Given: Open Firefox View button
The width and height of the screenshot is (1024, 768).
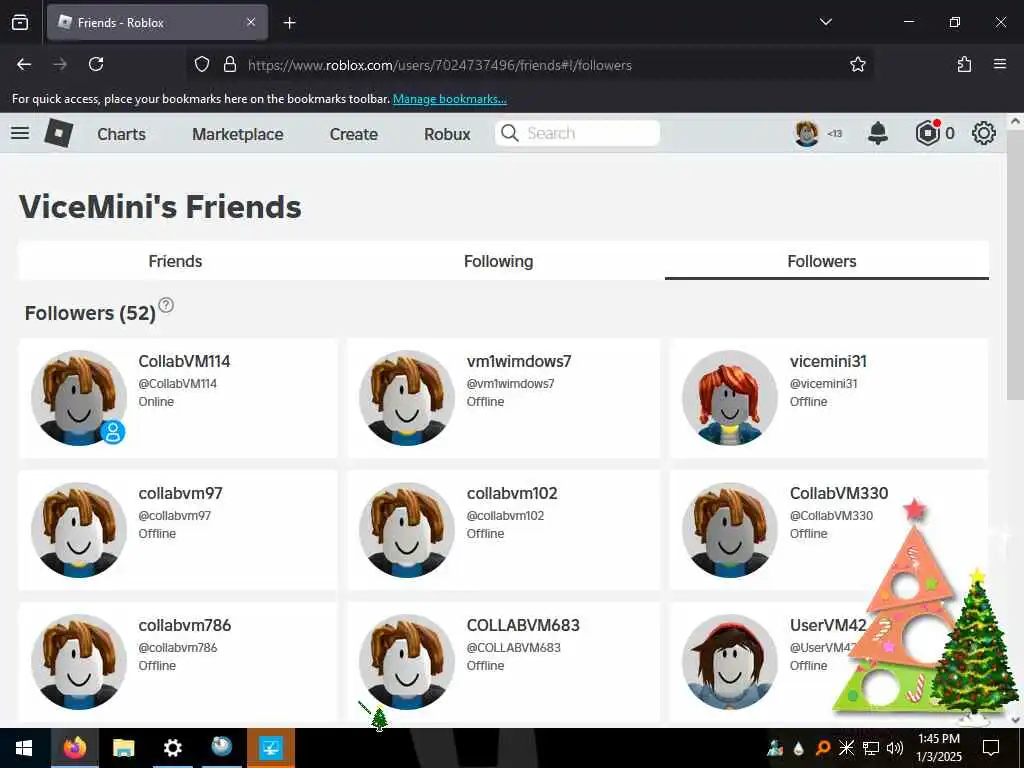Looking at the screenshot, I should 20,23.
